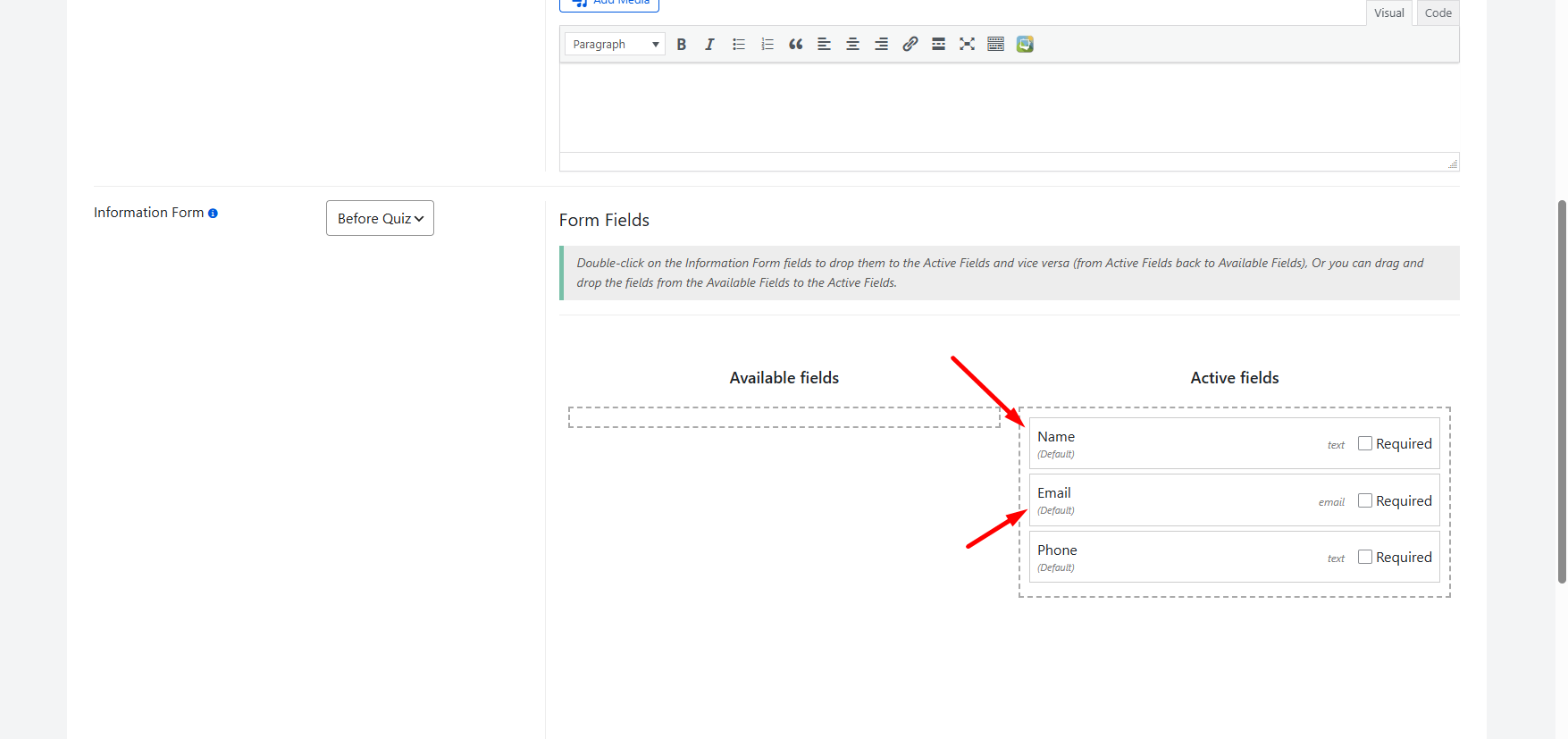Screen dimensions: 1568x739
Task: Click the insert link icon
Action: click(910, 45)
